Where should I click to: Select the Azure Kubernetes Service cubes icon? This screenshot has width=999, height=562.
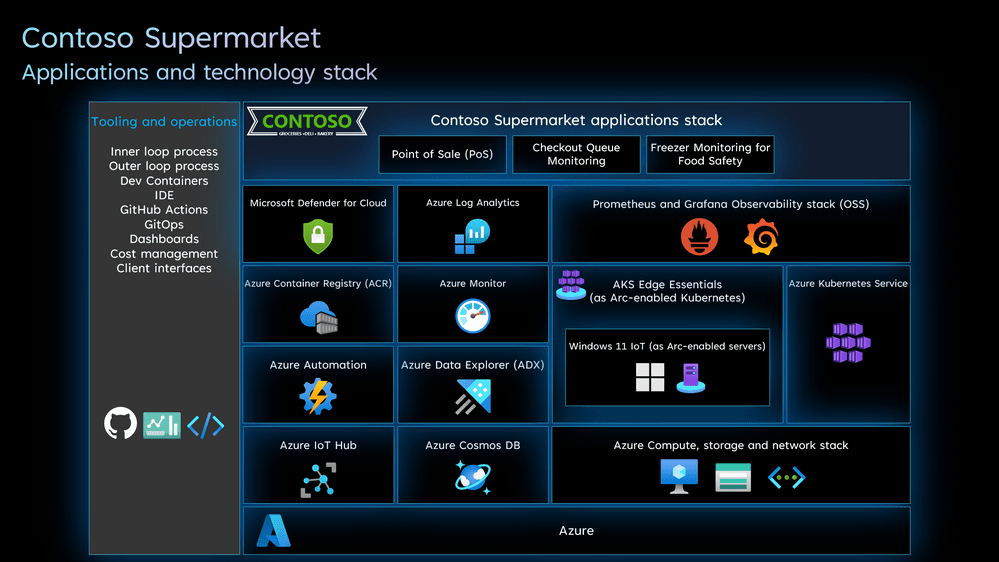click(848, 343)
